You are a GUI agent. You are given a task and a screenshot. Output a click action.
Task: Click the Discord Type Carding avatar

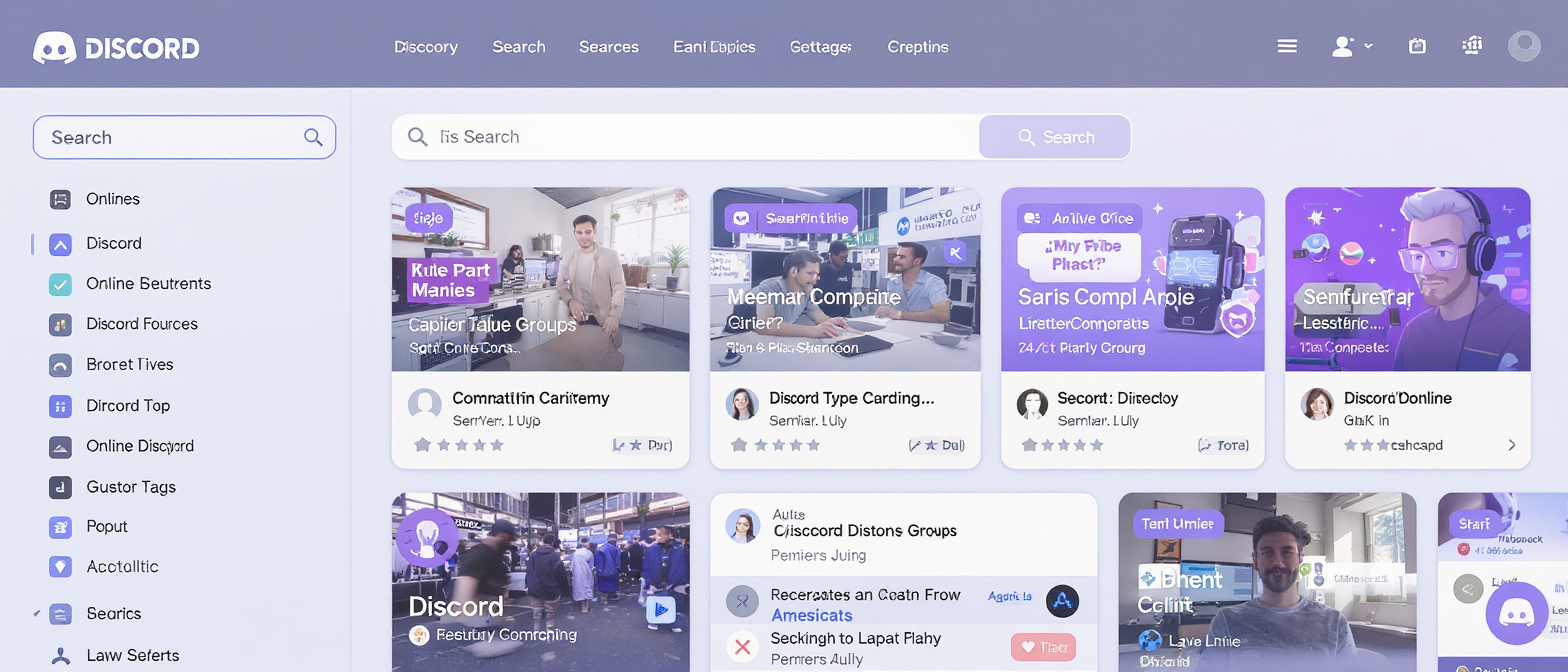(742, 405)
